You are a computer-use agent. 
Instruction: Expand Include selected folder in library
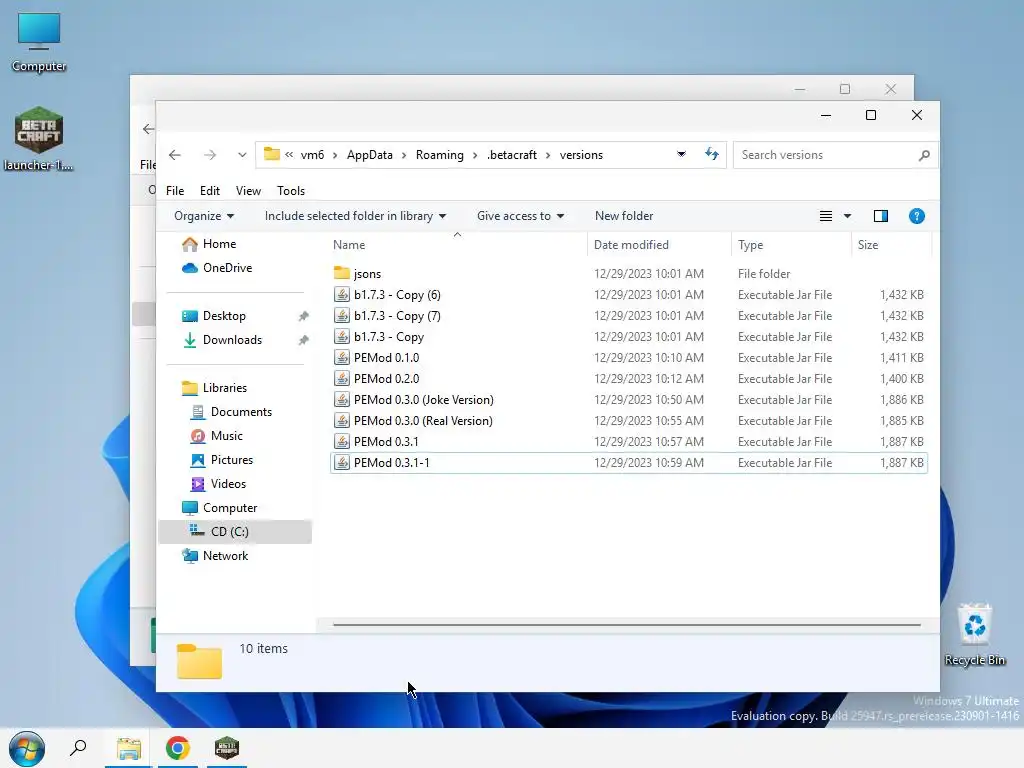[x=355, y=216]
